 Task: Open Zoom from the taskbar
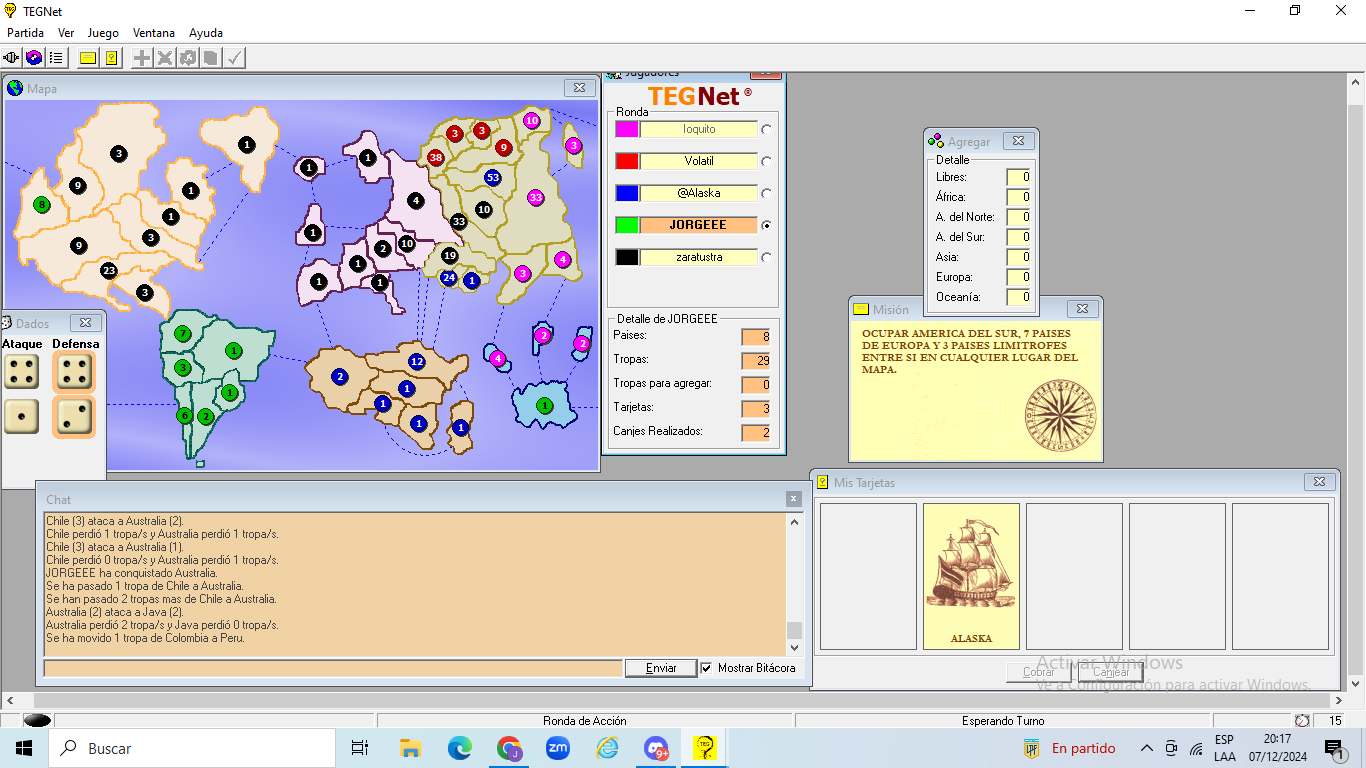[x=558, y=748]
